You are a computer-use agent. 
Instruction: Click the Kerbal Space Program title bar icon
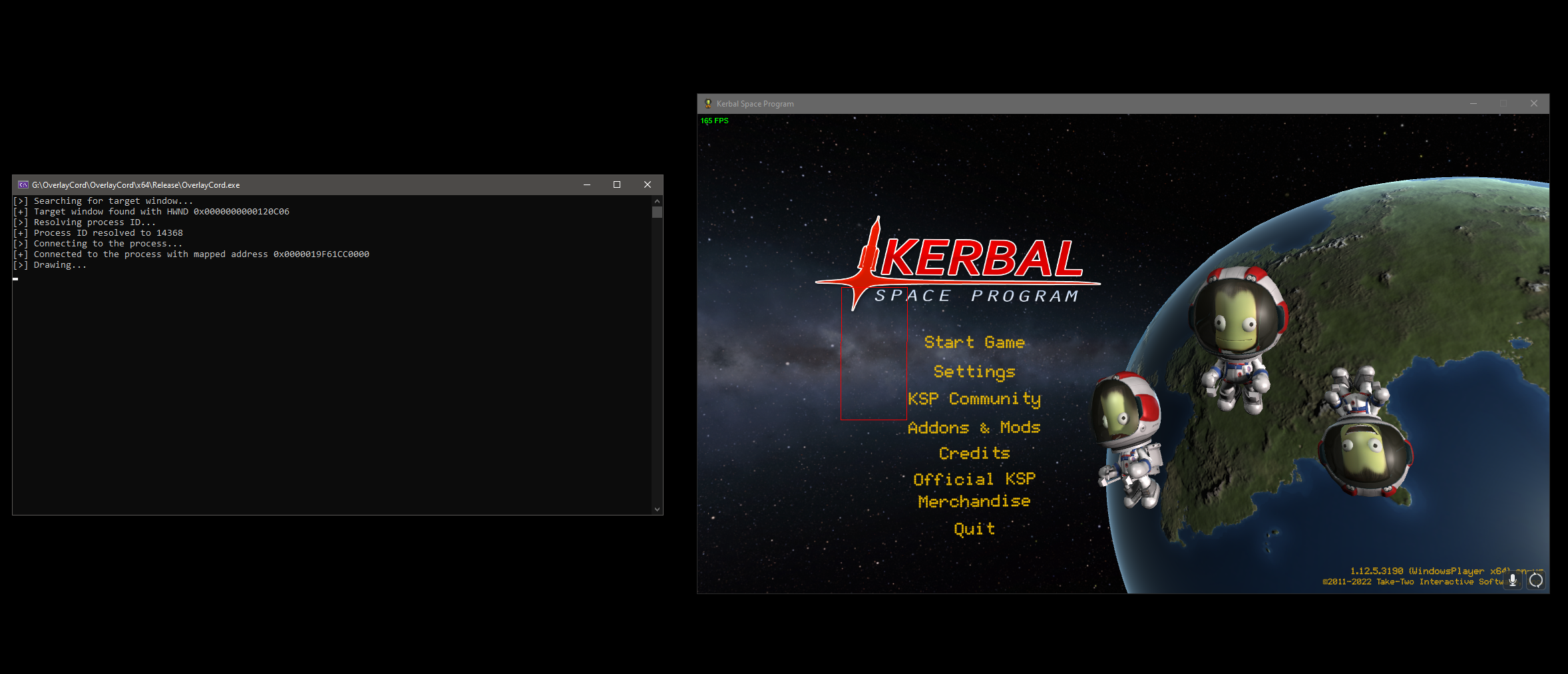coord(708,104)
